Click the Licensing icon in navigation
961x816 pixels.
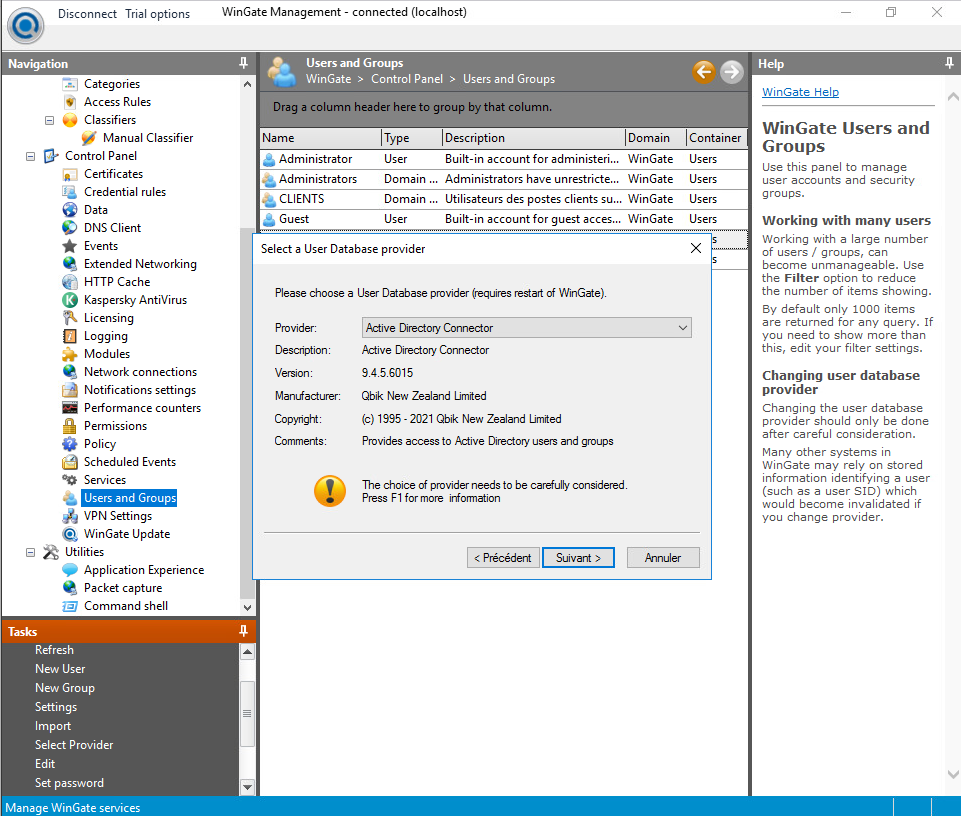(x=69, y=318)
